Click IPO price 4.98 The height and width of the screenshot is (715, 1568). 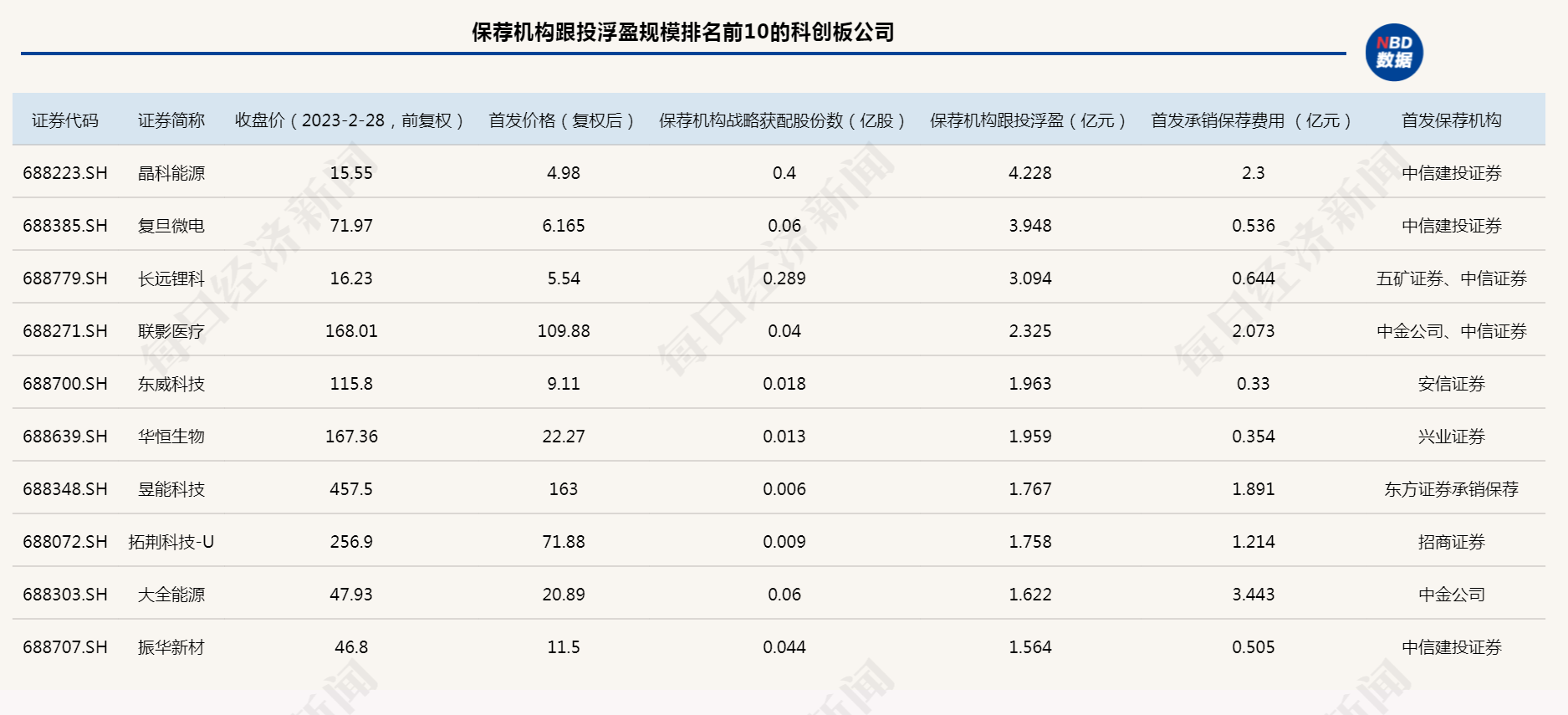coord(564,173)
